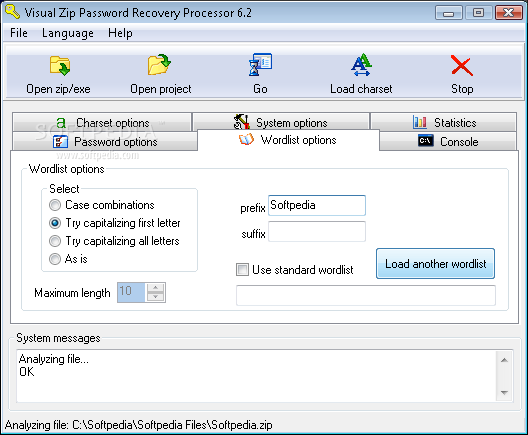The height and width of the screenshot is (435, 528).
Task: Select the As is radio option
Action: point(55,259)
